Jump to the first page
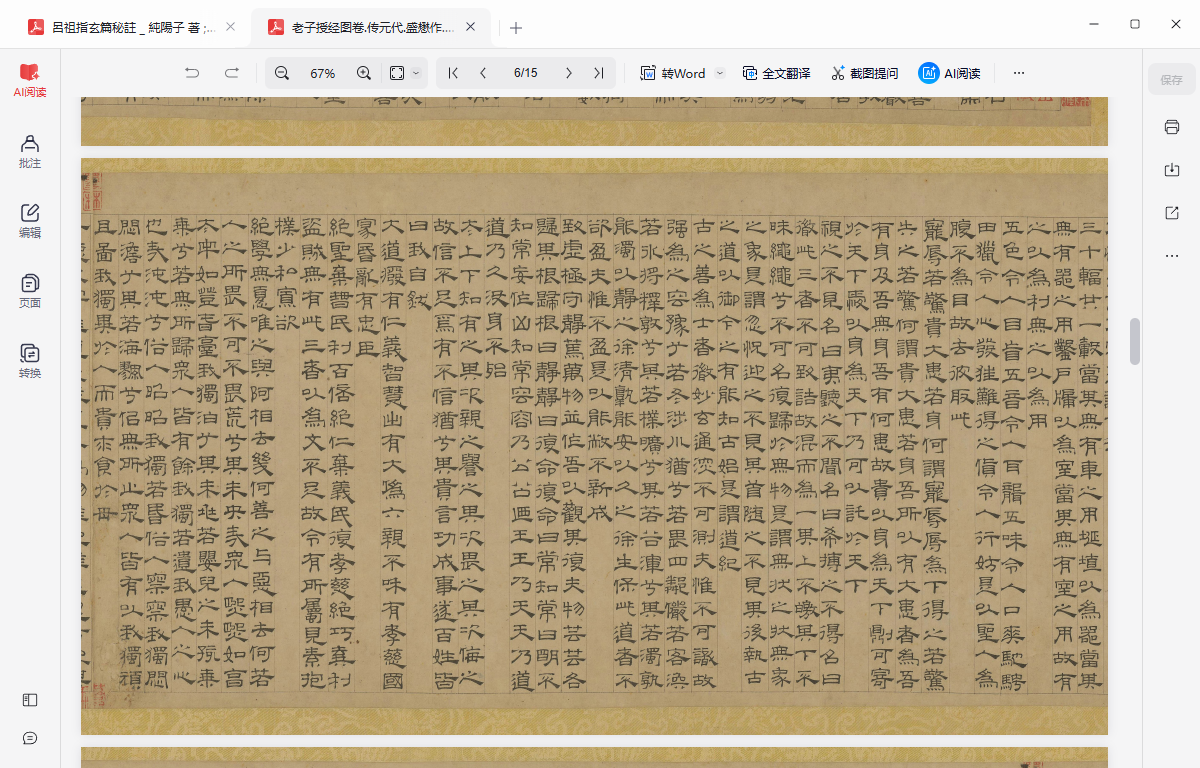 click(453, 73)
